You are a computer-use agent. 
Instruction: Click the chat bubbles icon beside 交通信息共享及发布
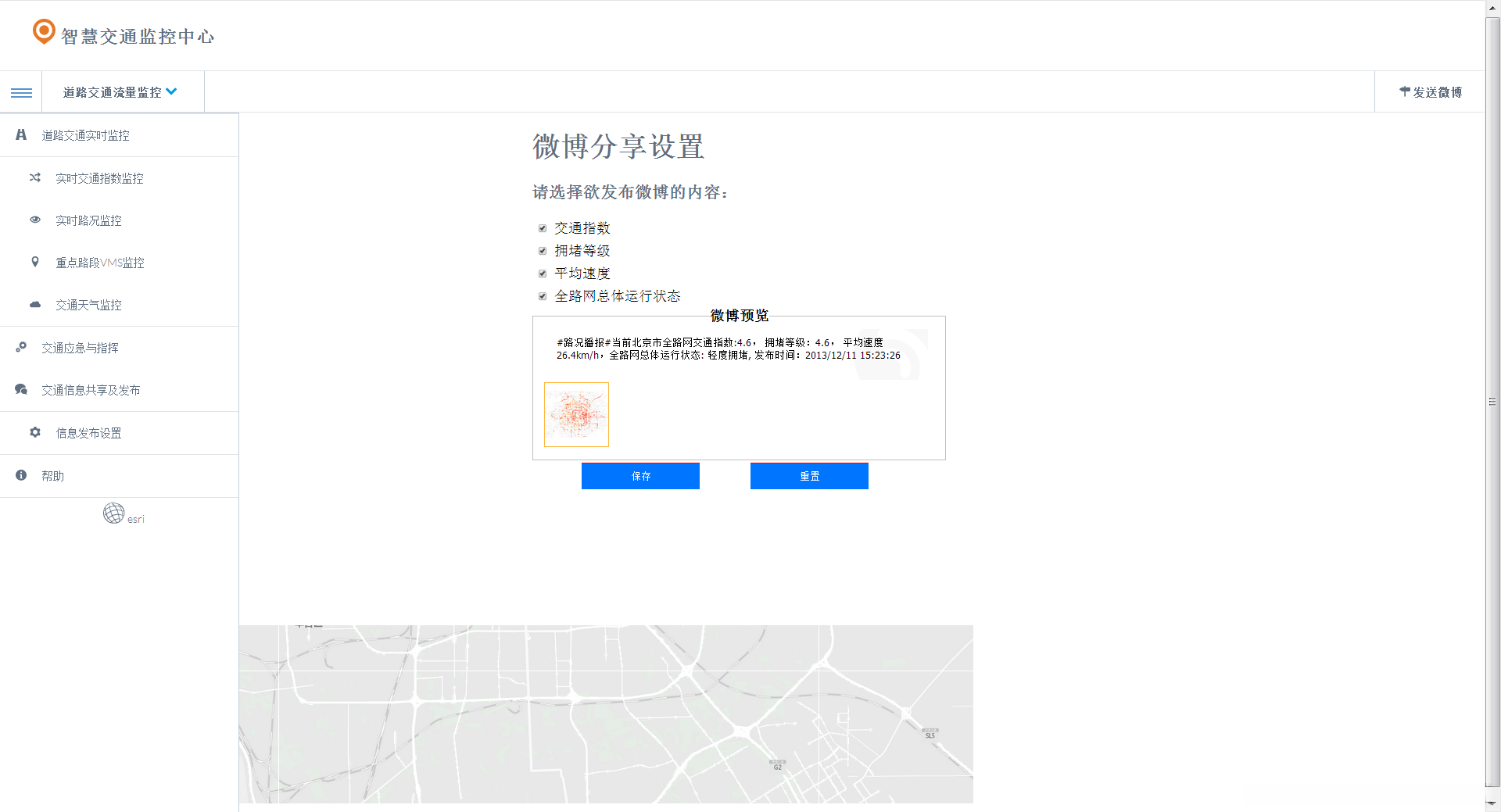21,389
